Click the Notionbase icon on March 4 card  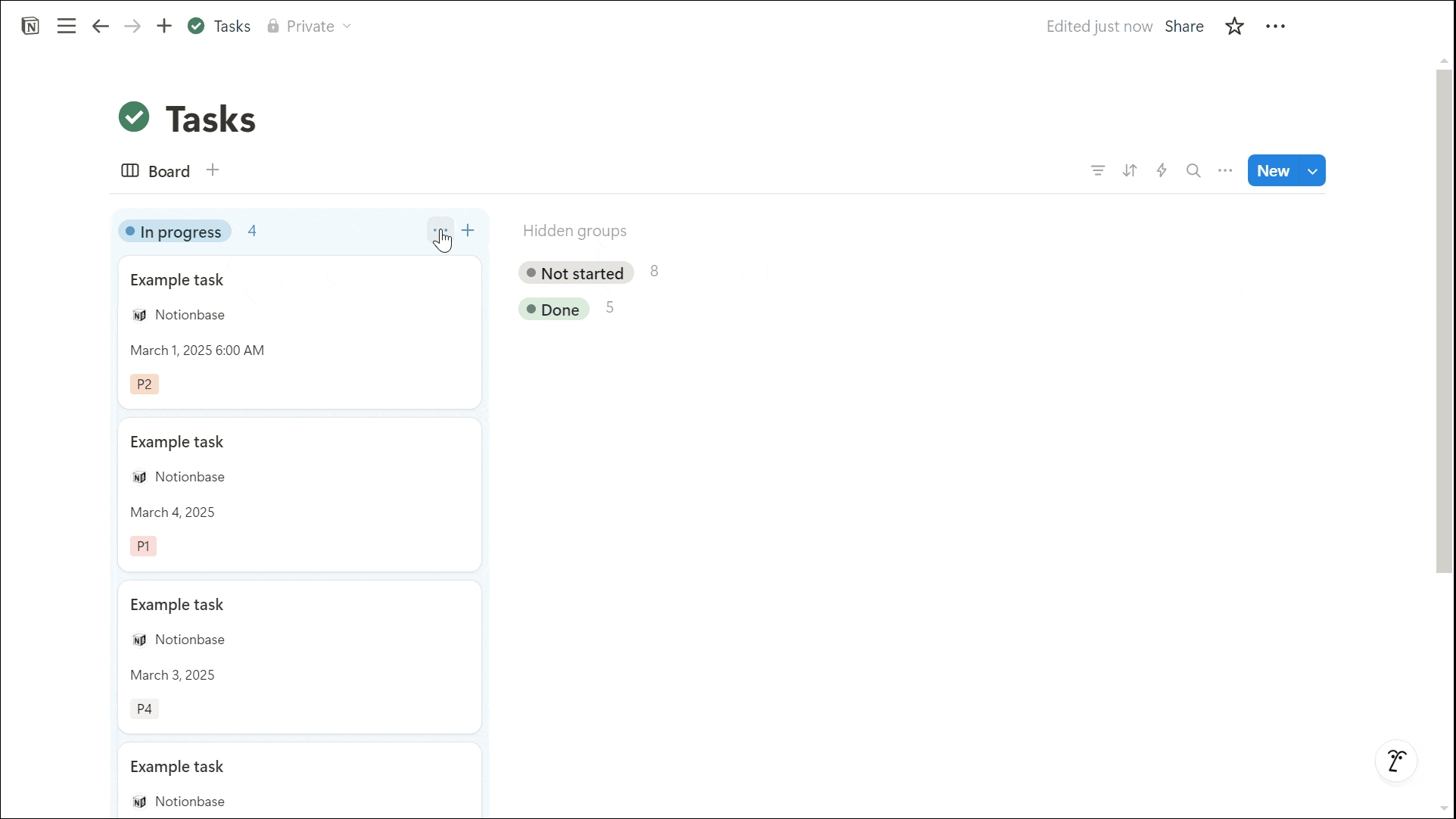(139, 477)
